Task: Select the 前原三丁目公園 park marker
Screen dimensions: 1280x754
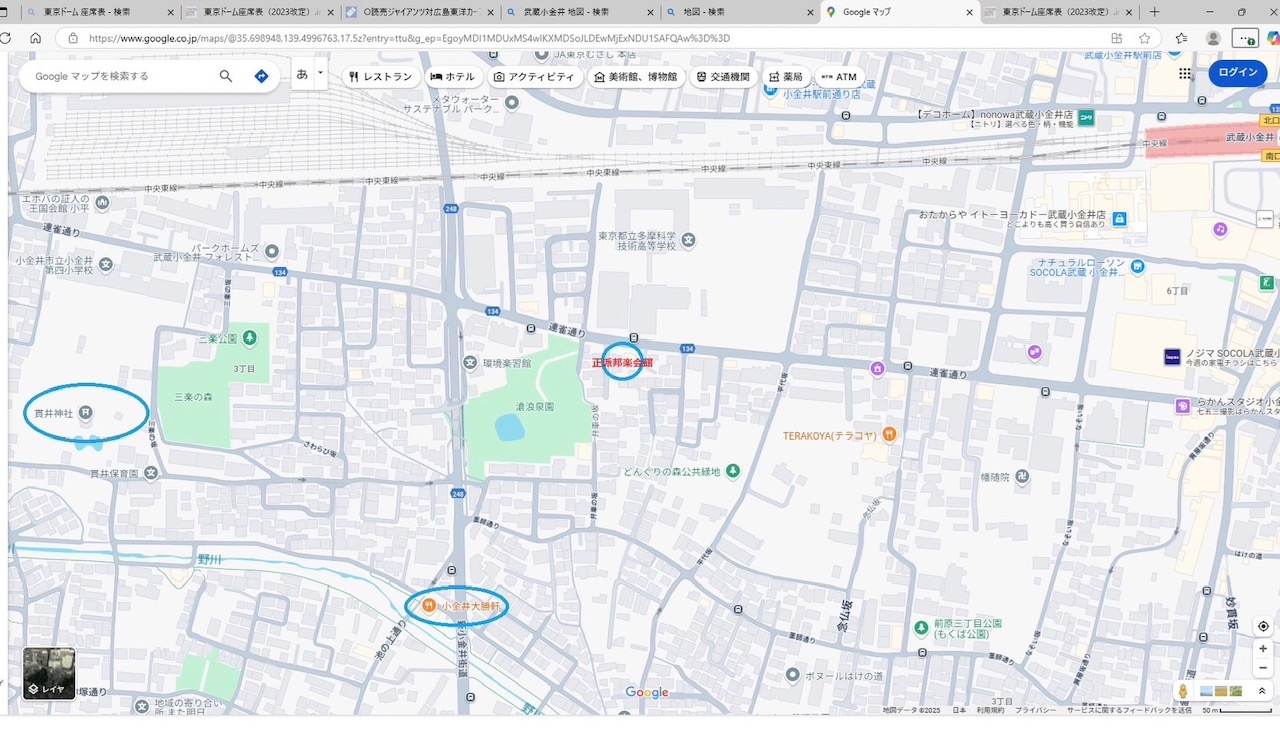Action: (921, 628)
